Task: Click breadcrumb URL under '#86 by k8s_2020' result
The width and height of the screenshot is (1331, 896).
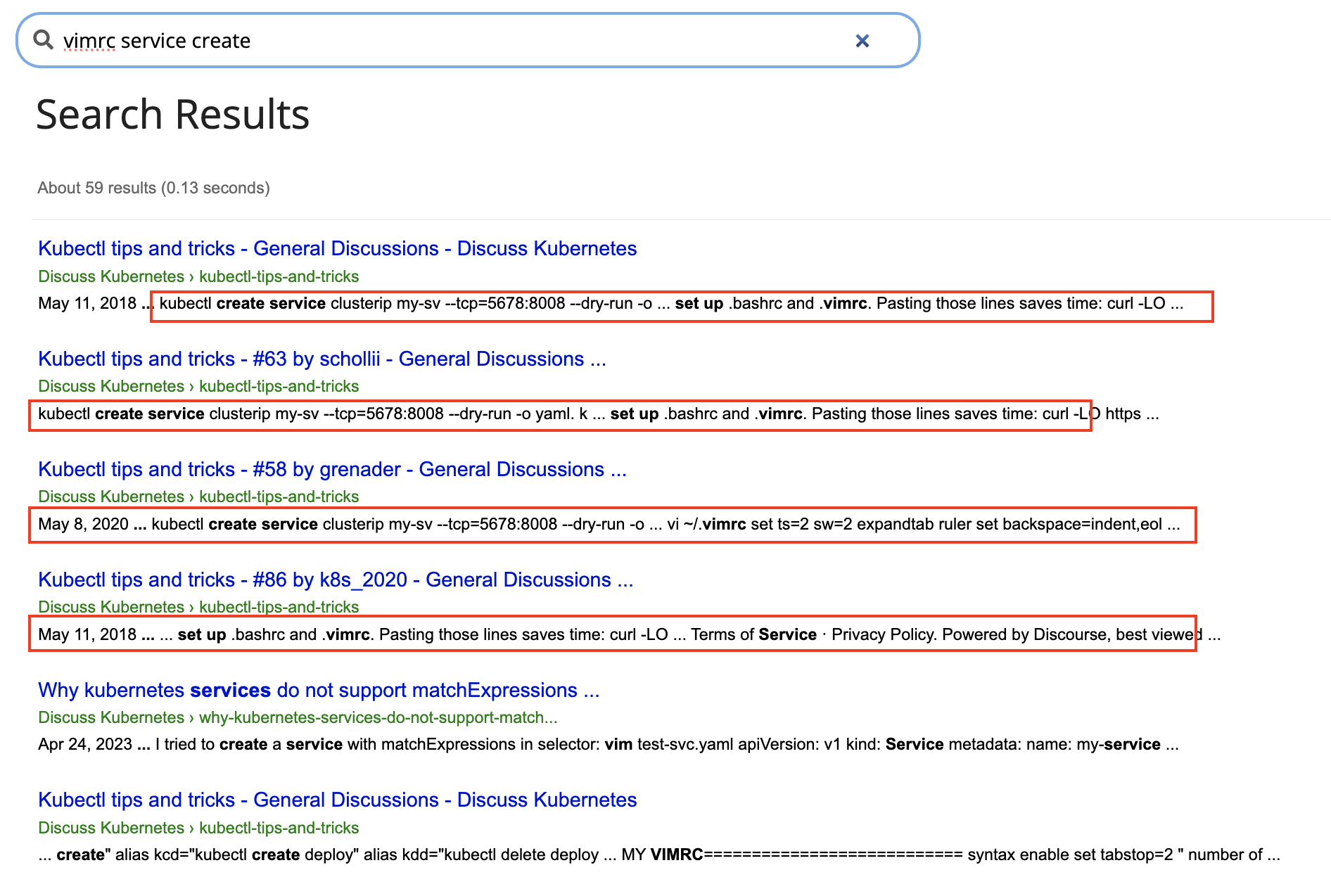Action: (198, 607)
